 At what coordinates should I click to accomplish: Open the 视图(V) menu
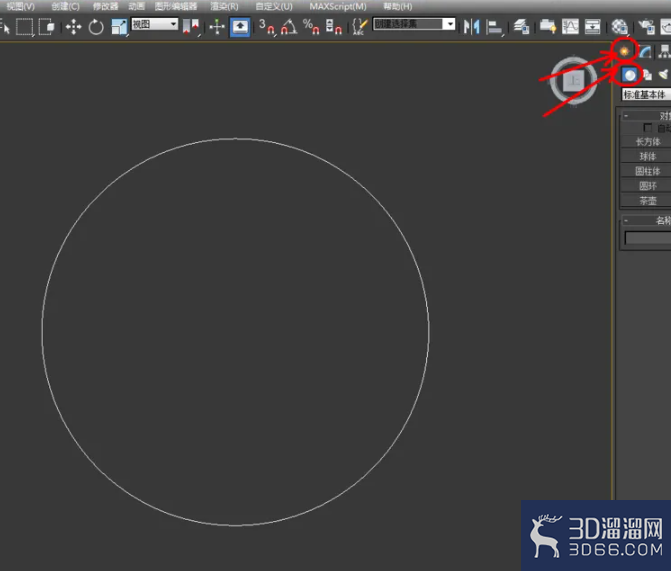[21, 6]
